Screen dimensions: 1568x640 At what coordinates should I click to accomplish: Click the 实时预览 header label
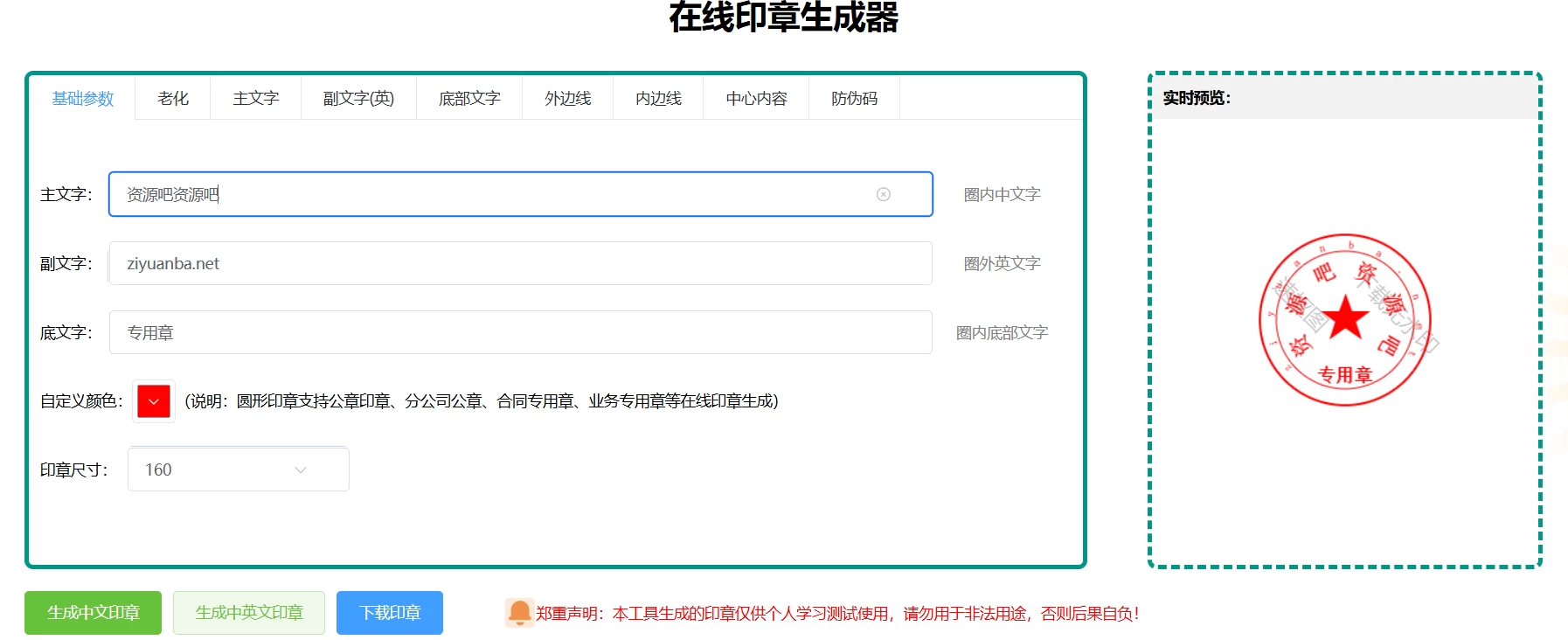(x=1197, y=98)
